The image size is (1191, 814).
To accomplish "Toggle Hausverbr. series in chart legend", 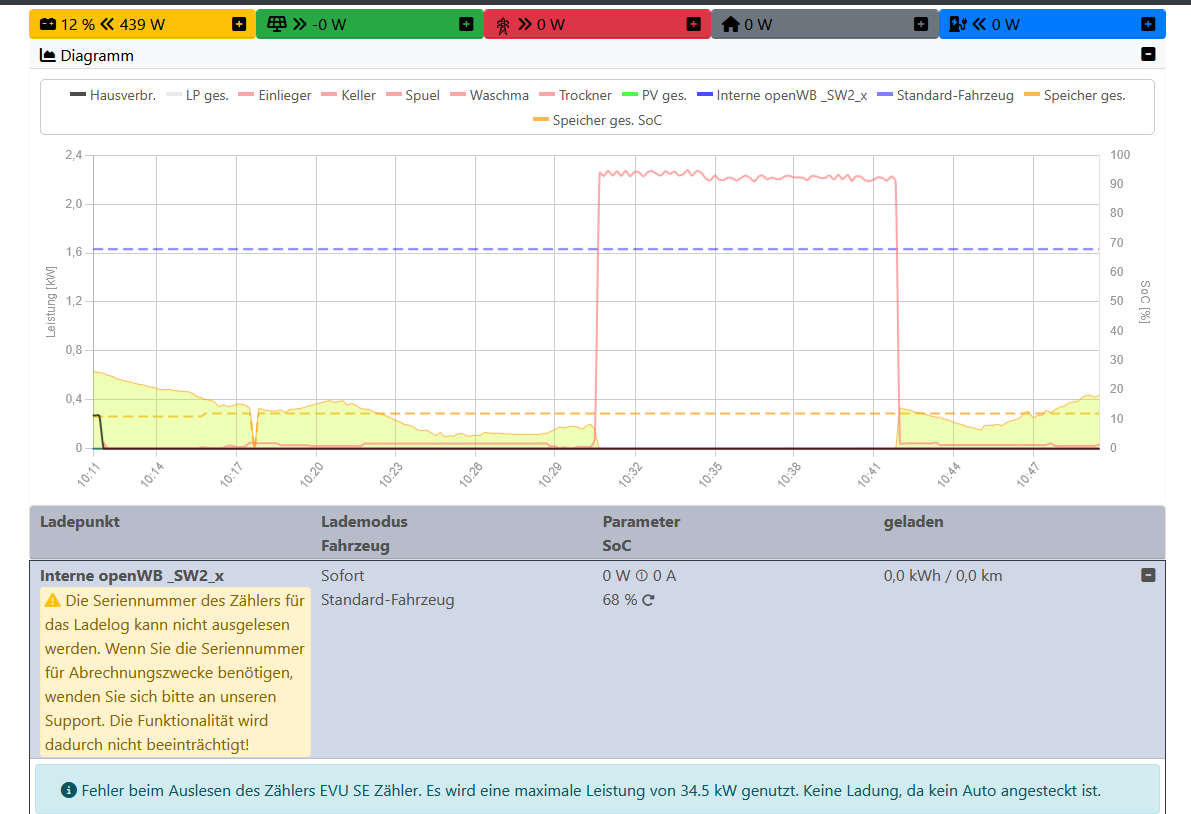I will point(113,96).
